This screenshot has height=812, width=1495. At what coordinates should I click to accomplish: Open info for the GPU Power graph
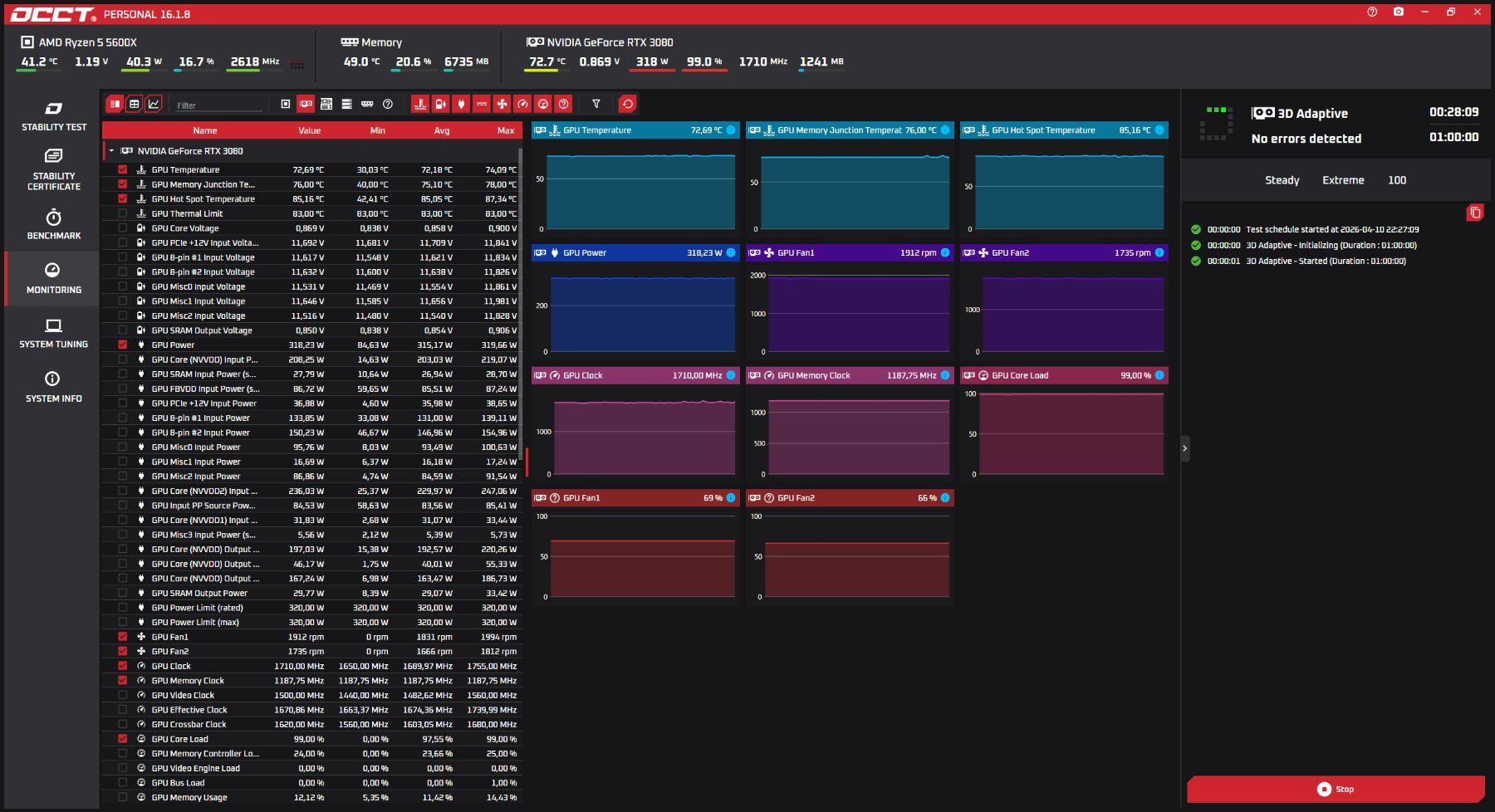pyautogui.click(x=731, y=253)
